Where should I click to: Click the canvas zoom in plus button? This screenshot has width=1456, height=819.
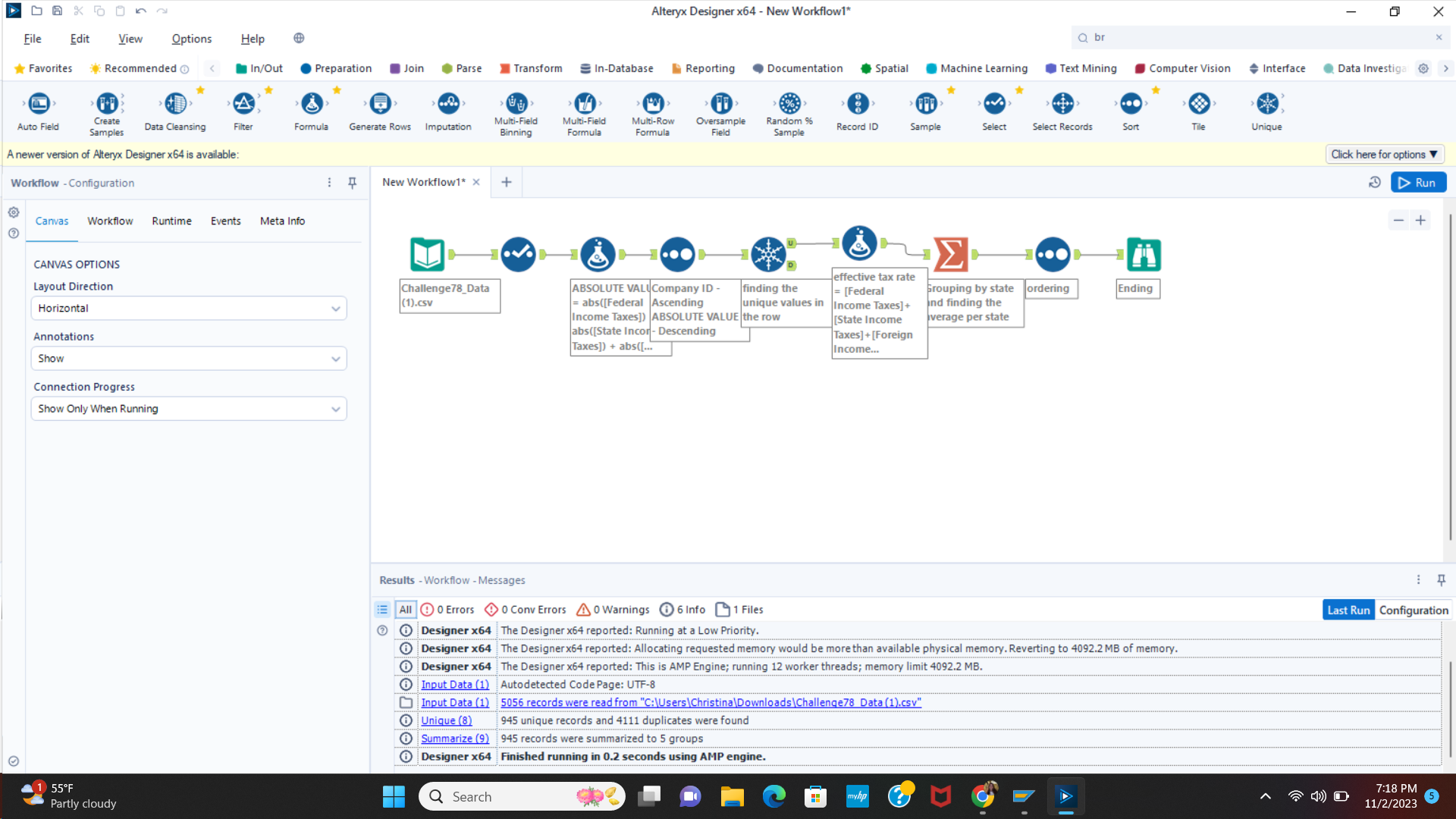1420,221
